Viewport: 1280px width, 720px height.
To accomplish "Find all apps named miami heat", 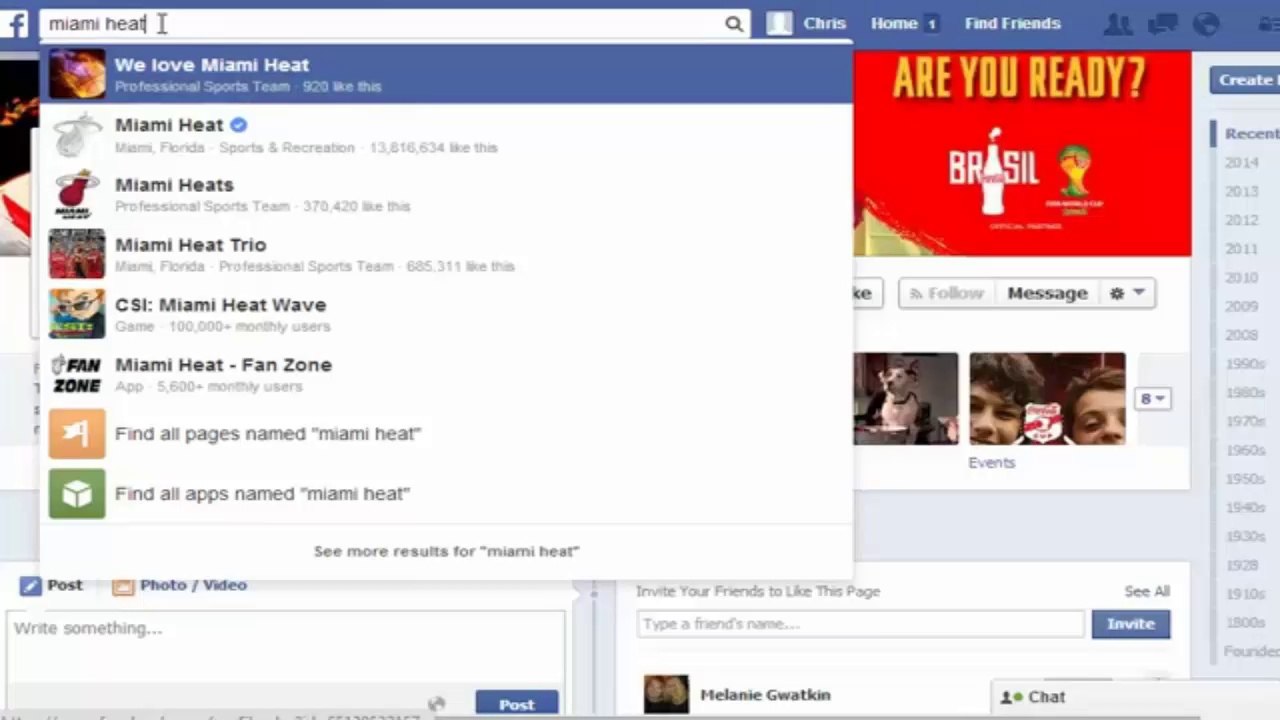I will (446, 494).
